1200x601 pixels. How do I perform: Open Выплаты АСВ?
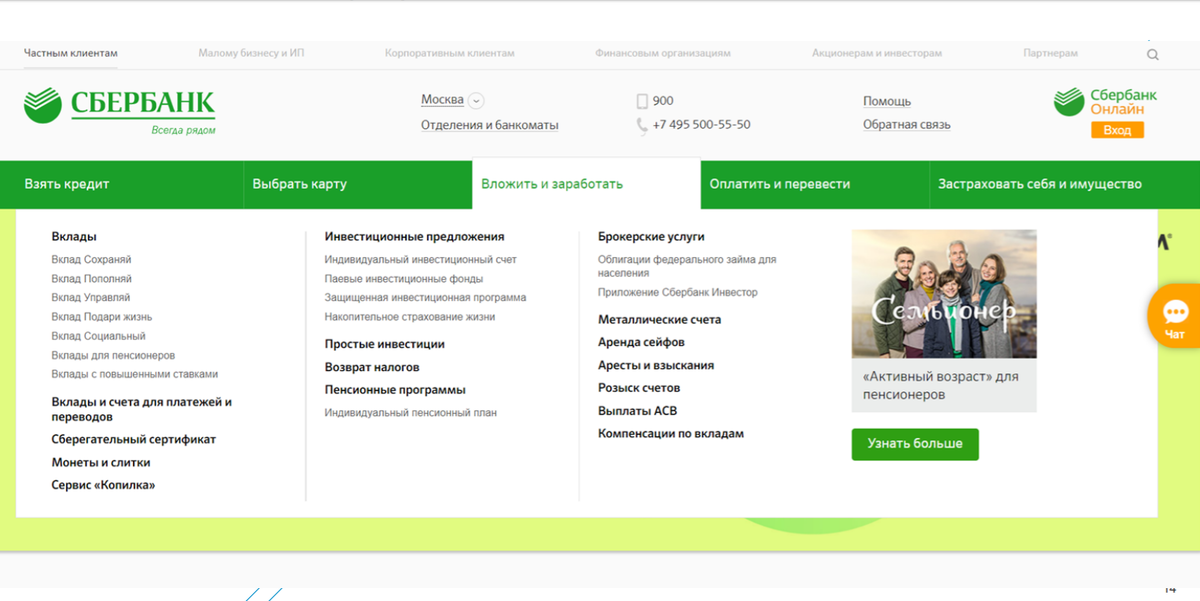coord(638,411)
